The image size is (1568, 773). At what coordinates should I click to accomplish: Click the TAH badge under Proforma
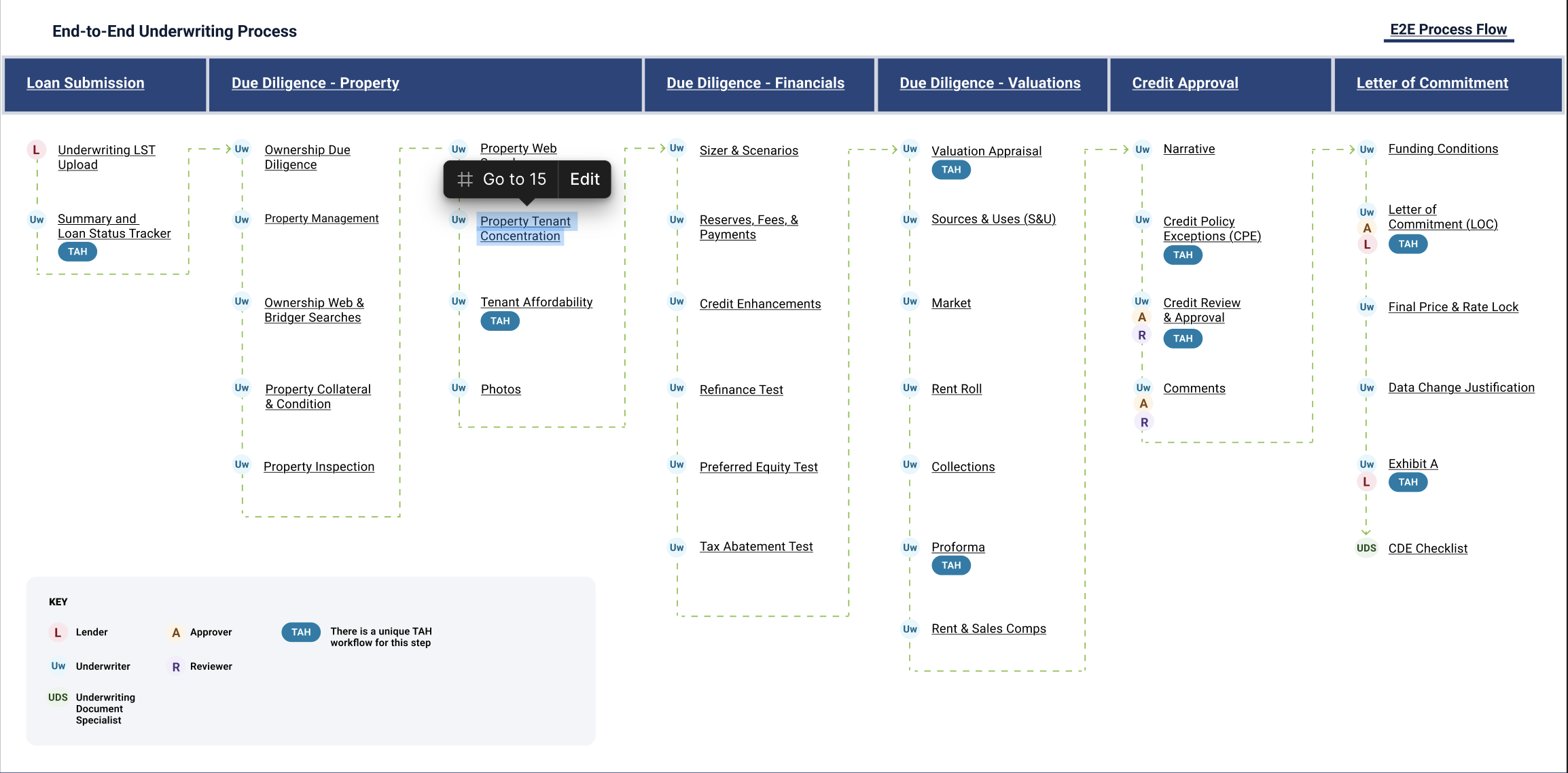tap(951, 565)
